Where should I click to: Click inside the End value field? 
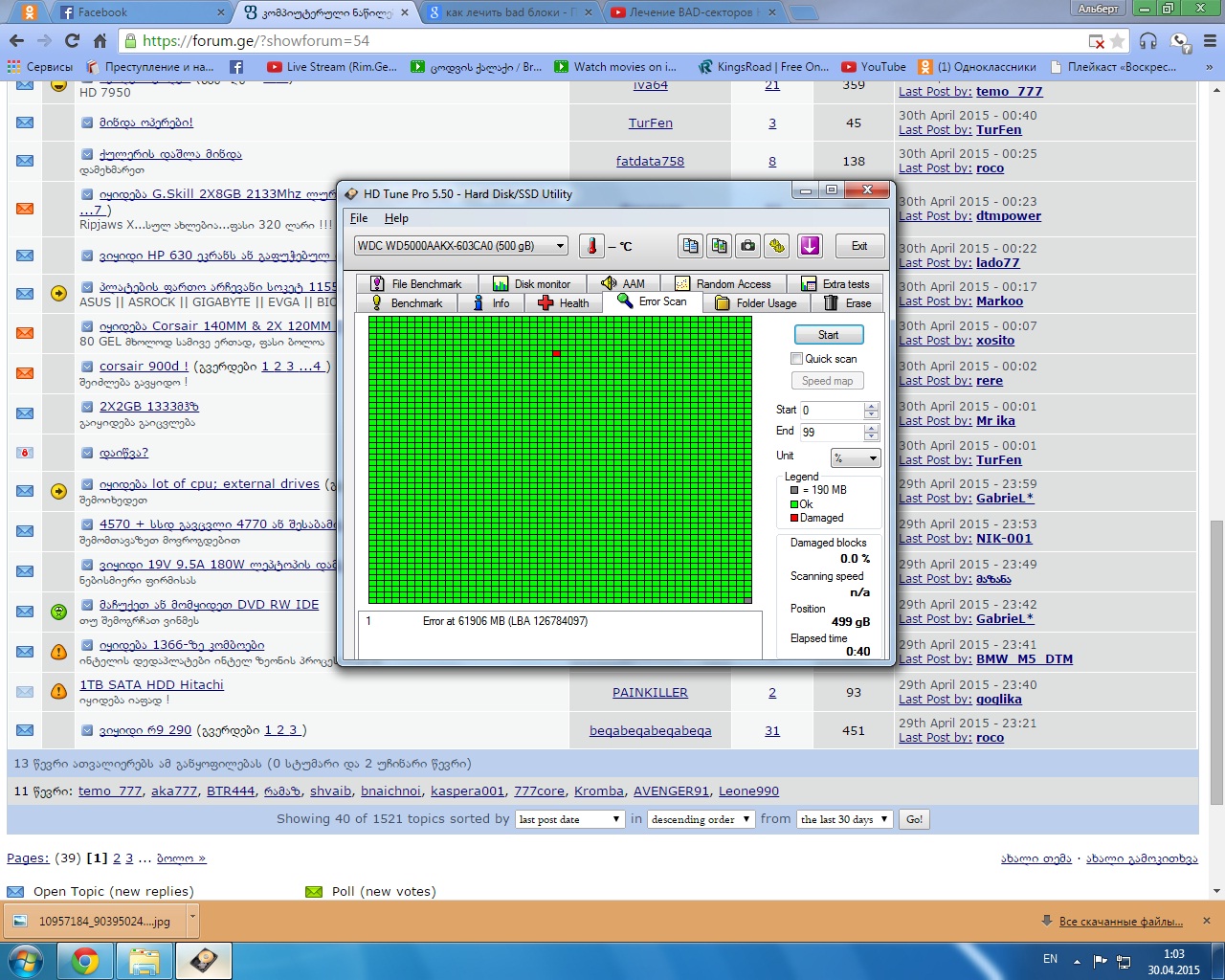(831, 433)
